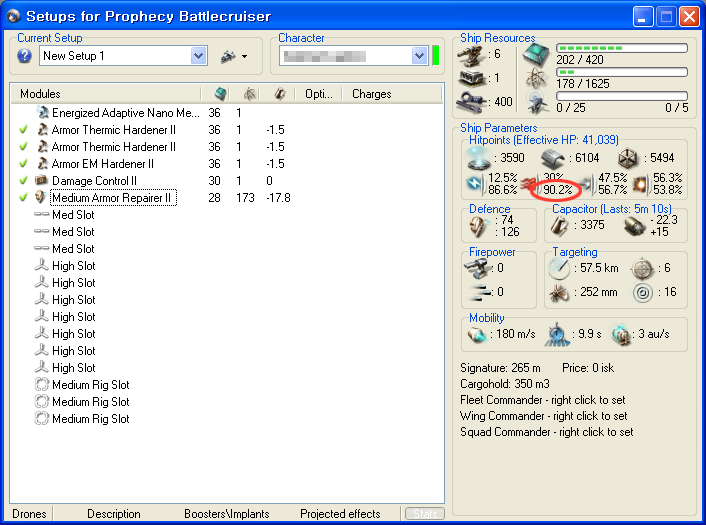Screen dimensions: 706x525
Task: Click the warp speed icon
Action: [621, 335]
